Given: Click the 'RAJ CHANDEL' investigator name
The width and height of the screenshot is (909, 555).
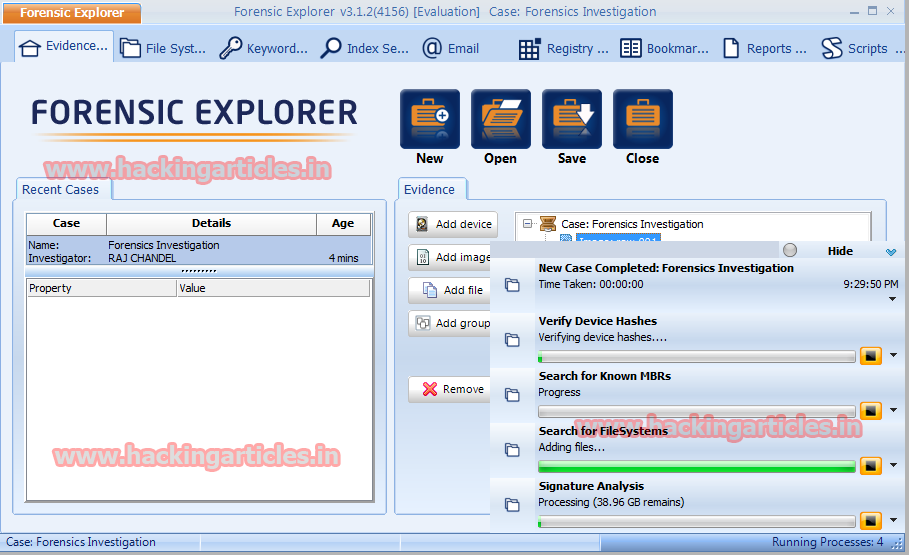Looking at the screenshot, I should tap(142, 258).
